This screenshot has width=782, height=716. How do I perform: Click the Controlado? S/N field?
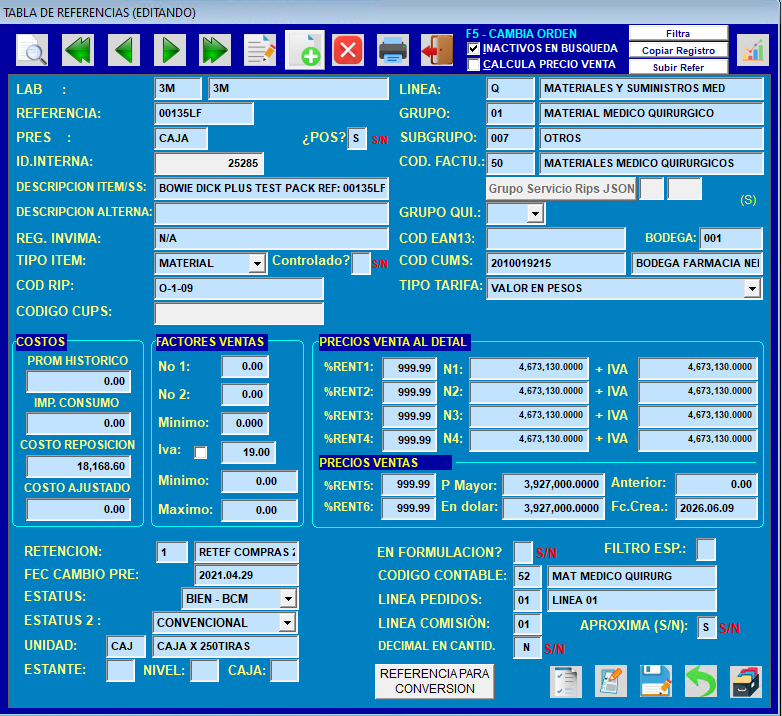361,263
